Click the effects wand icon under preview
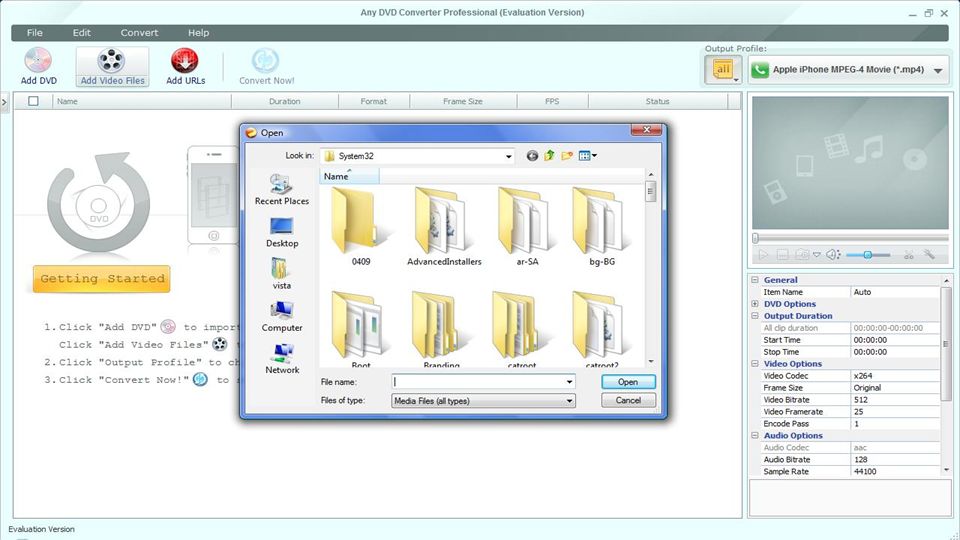The height and width of the screenshot is (540, 960). click(929, 255)
